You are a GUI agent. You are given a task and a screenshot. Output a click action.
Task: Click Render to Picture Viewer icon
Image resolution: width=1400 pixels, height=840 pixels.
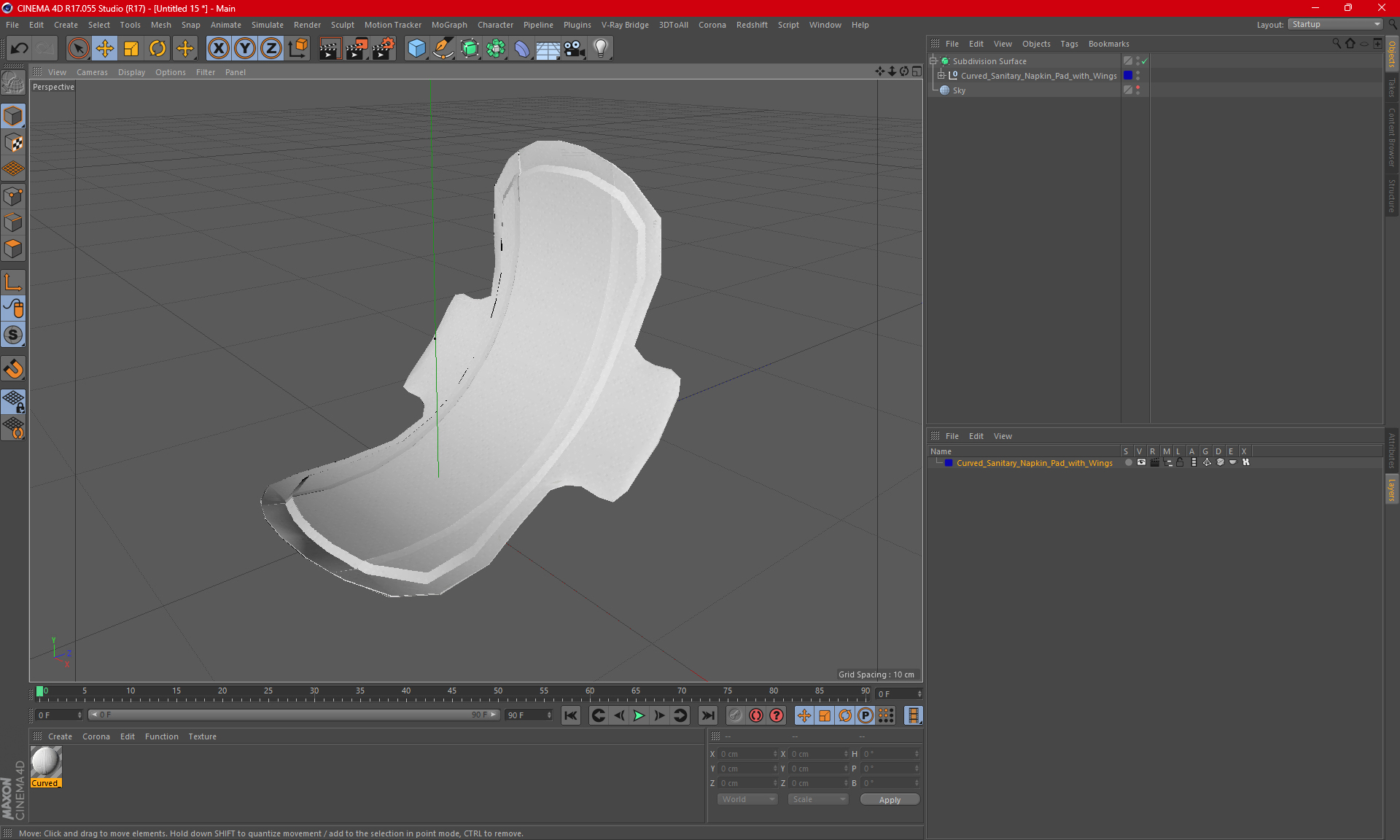(357, 49)
